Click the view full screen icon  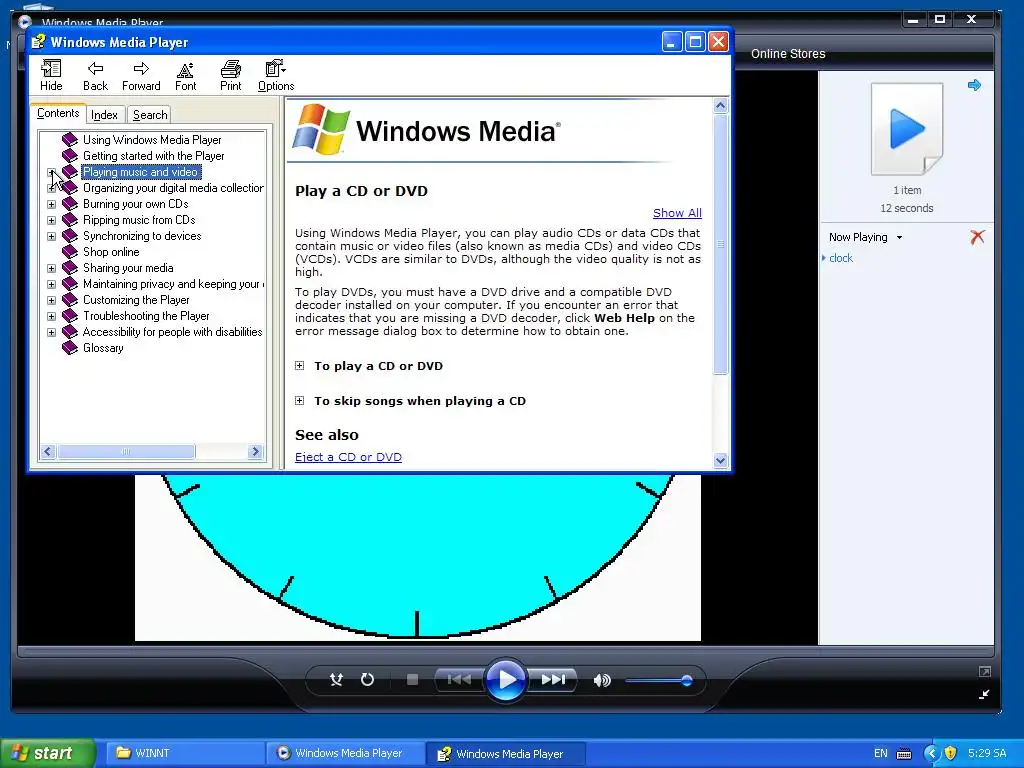pyautogui.click(x=984, y=671)
